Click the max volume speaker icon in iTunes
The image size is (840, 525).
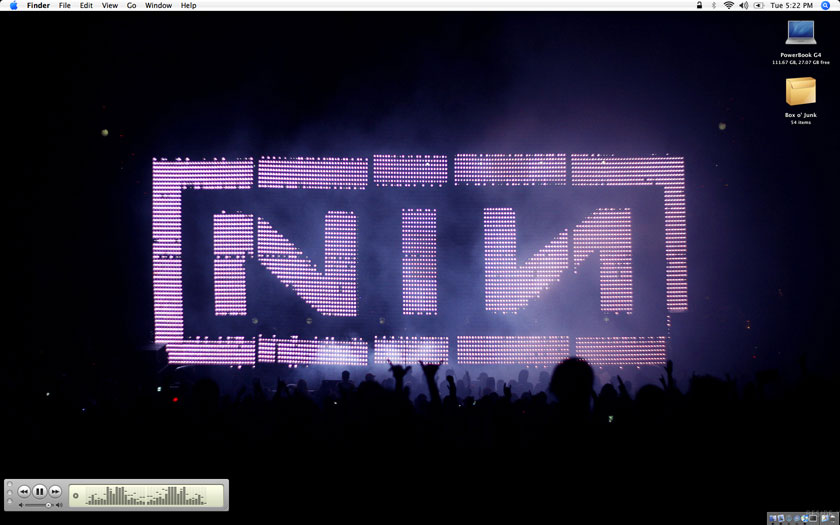(59, 505)
